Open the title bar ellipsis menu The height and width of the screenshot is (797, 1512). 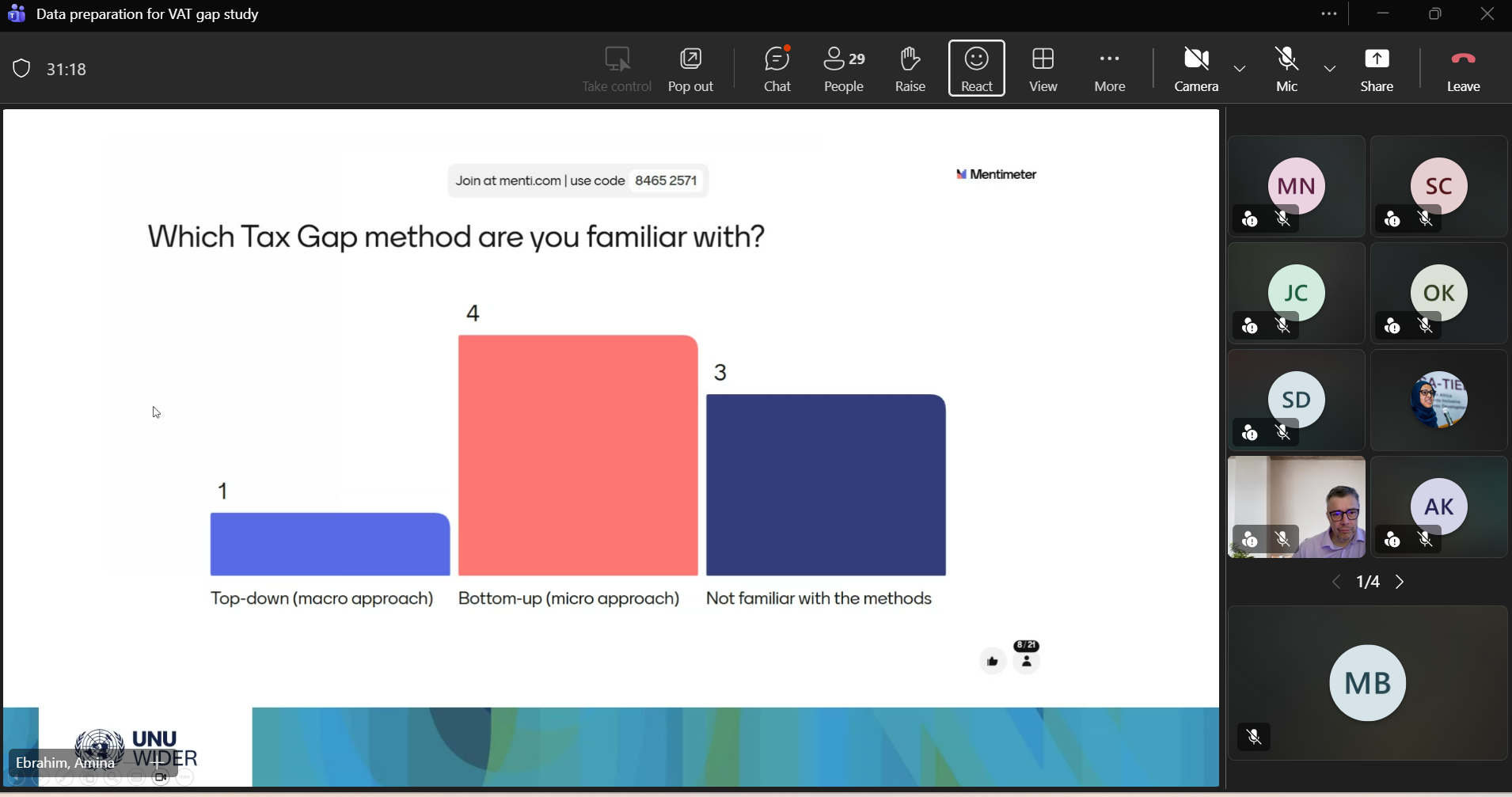click(x=1329, y=14)
